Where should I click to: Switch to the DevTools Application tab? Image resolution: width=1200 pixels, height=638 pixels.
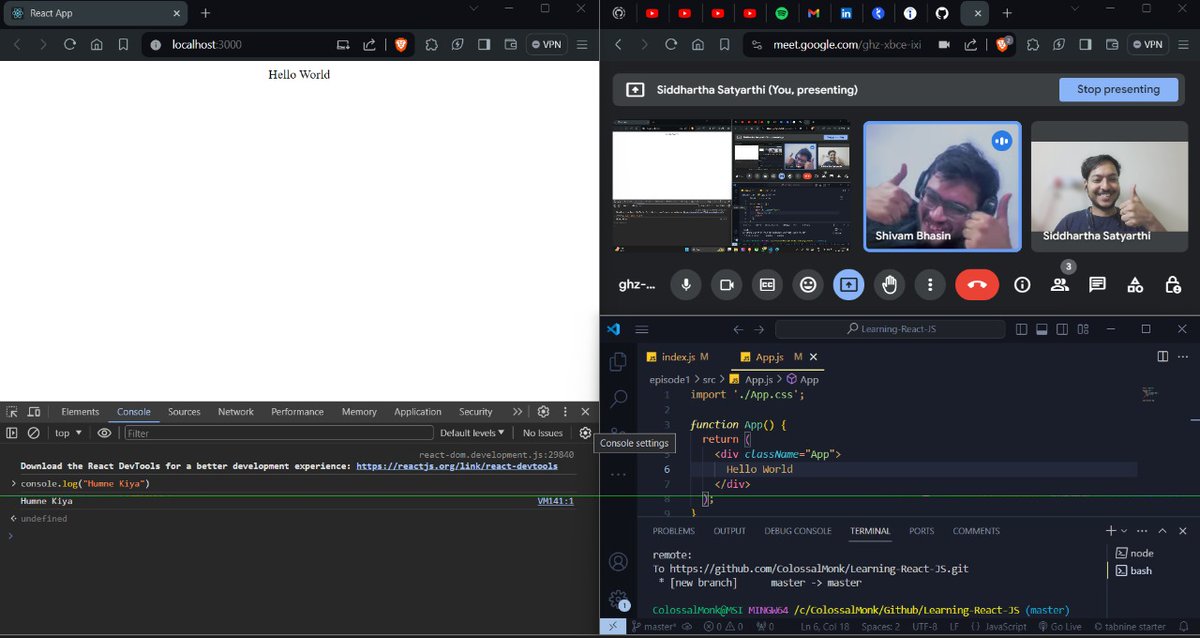(417, 412)
